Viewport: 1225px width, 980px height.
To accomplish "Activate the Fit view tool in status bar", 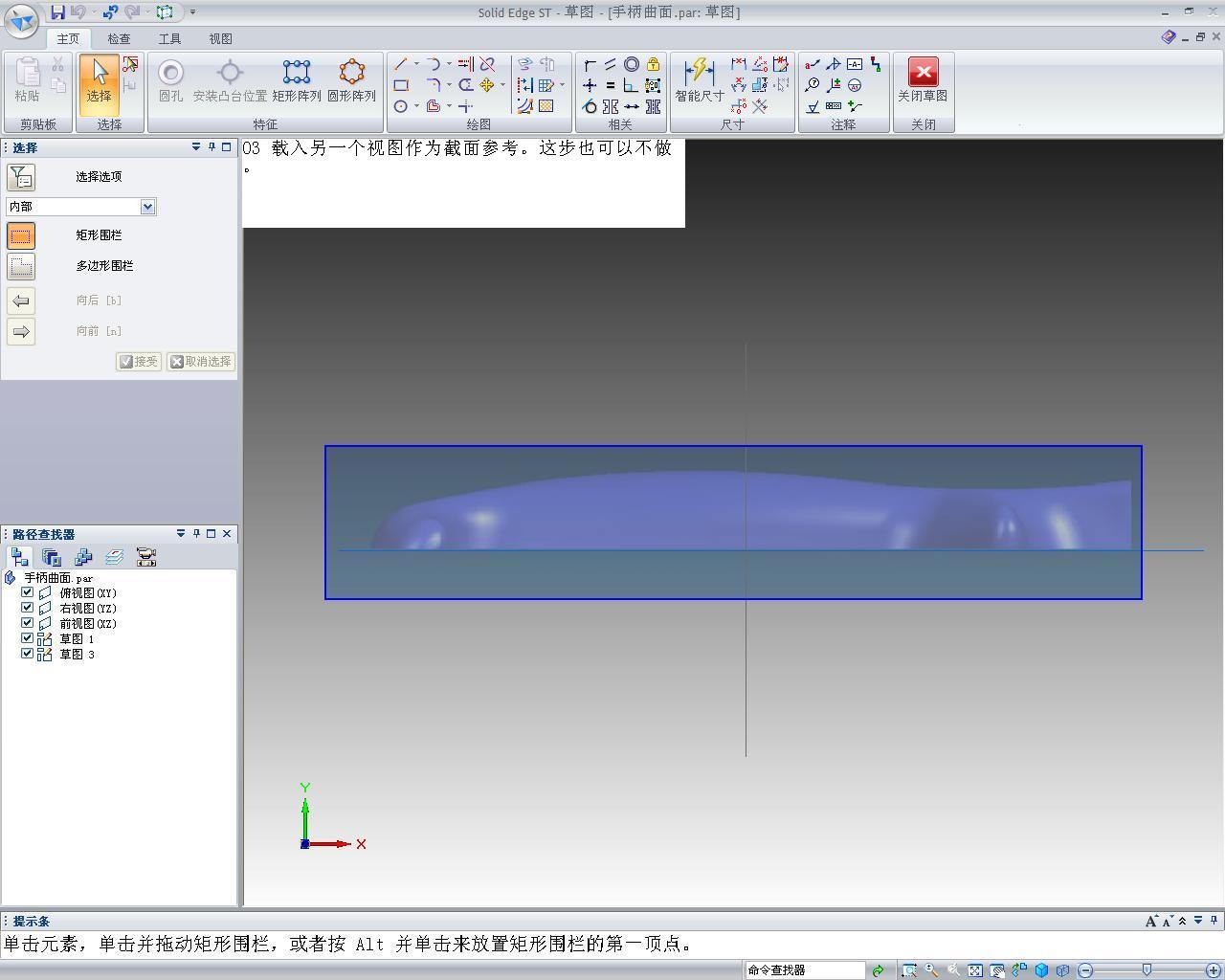I will click(x=975, y=970).
